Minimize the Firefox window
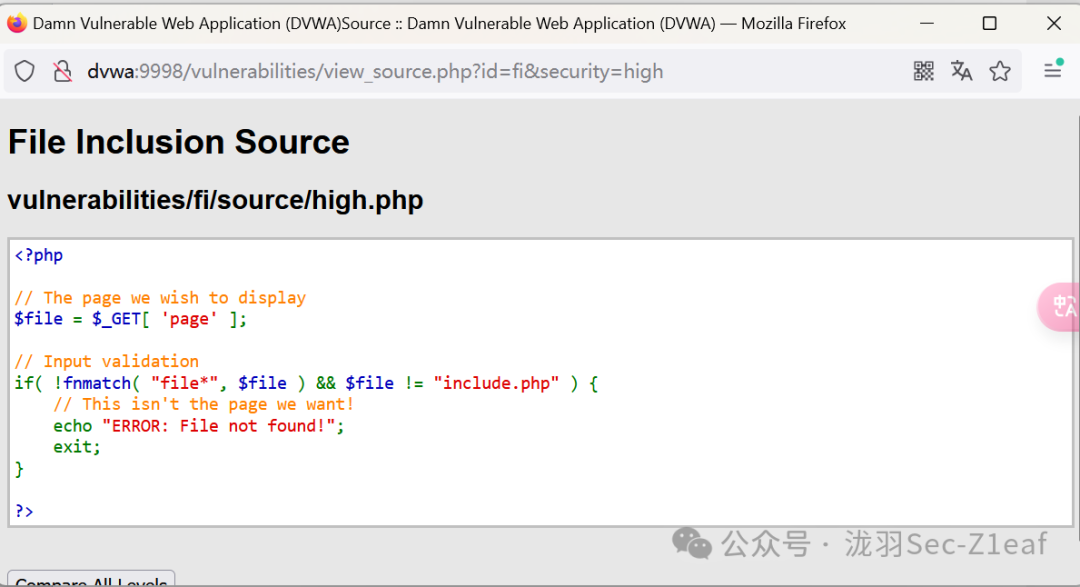The image size is (1080, 587). point(927,23)
